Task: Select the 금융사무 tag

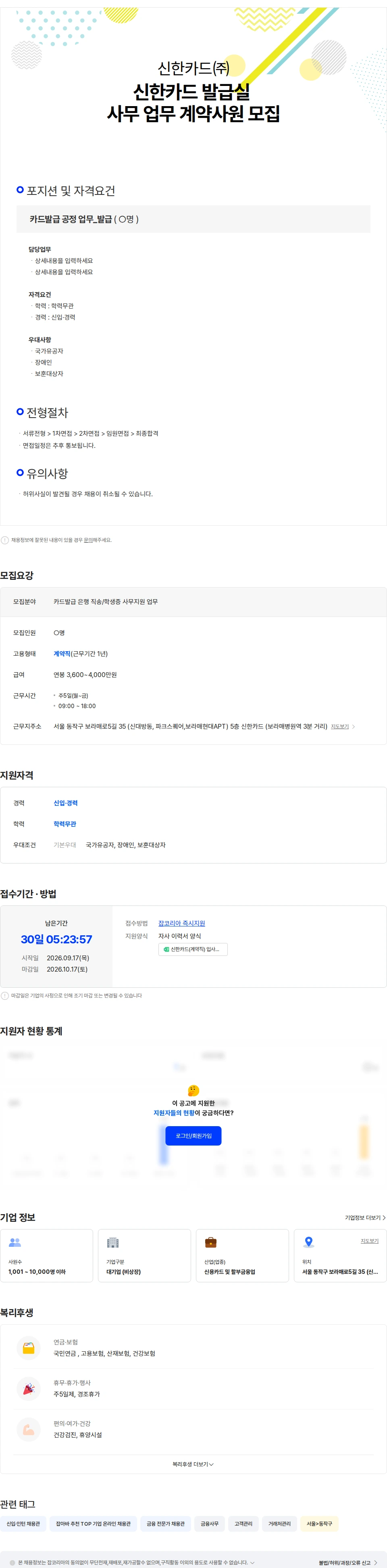Action: click(x=209, y=1524)
